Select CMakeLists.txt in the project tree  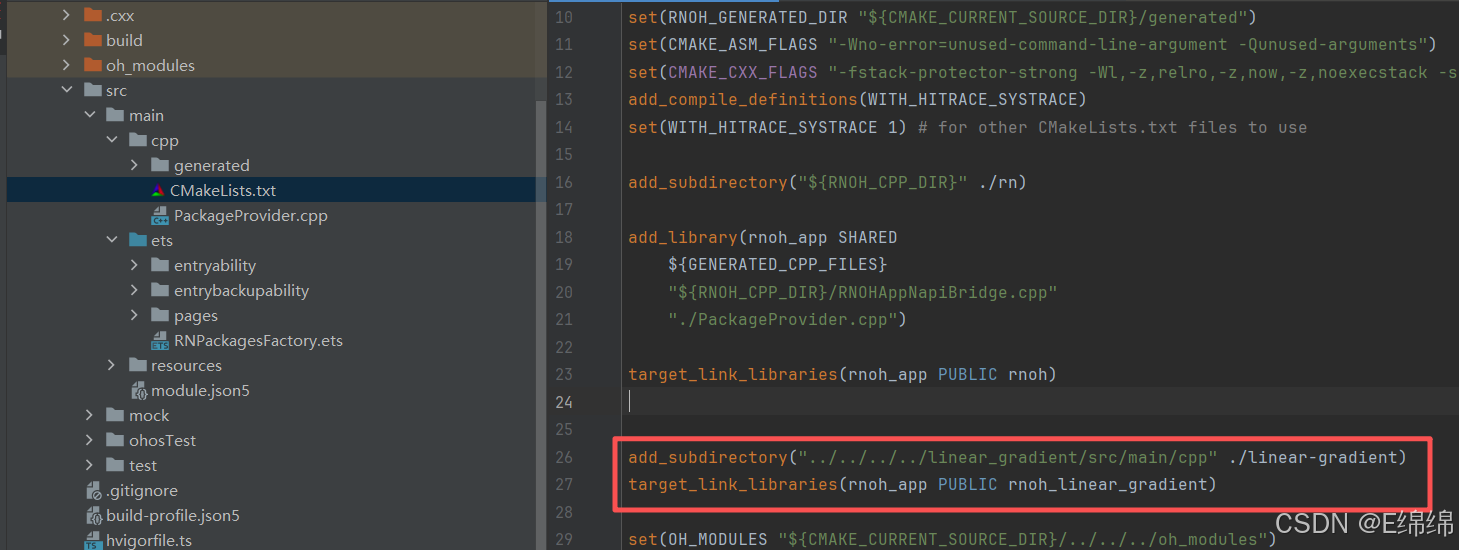click(223, 190)
